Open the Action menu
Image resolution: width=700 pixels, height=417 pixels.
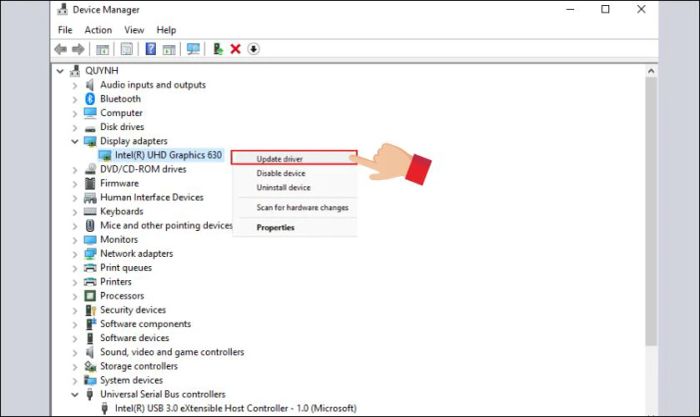(98, 30)
